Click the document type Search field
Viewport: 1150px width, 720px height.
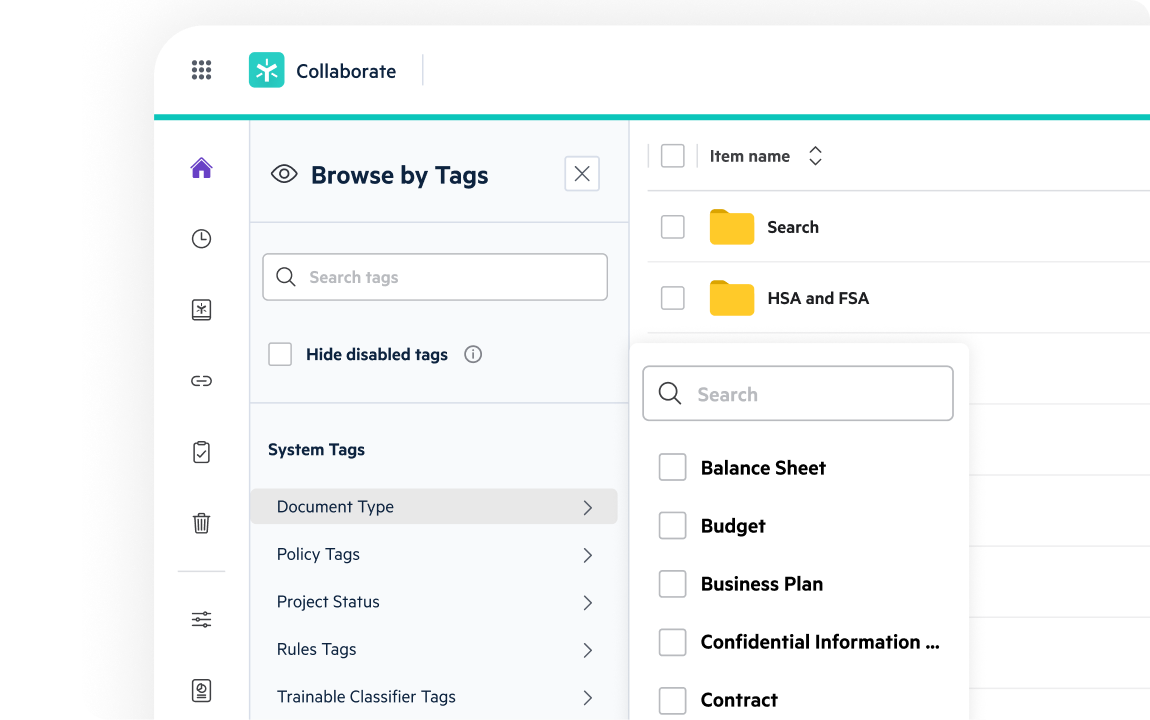[798, 394]
